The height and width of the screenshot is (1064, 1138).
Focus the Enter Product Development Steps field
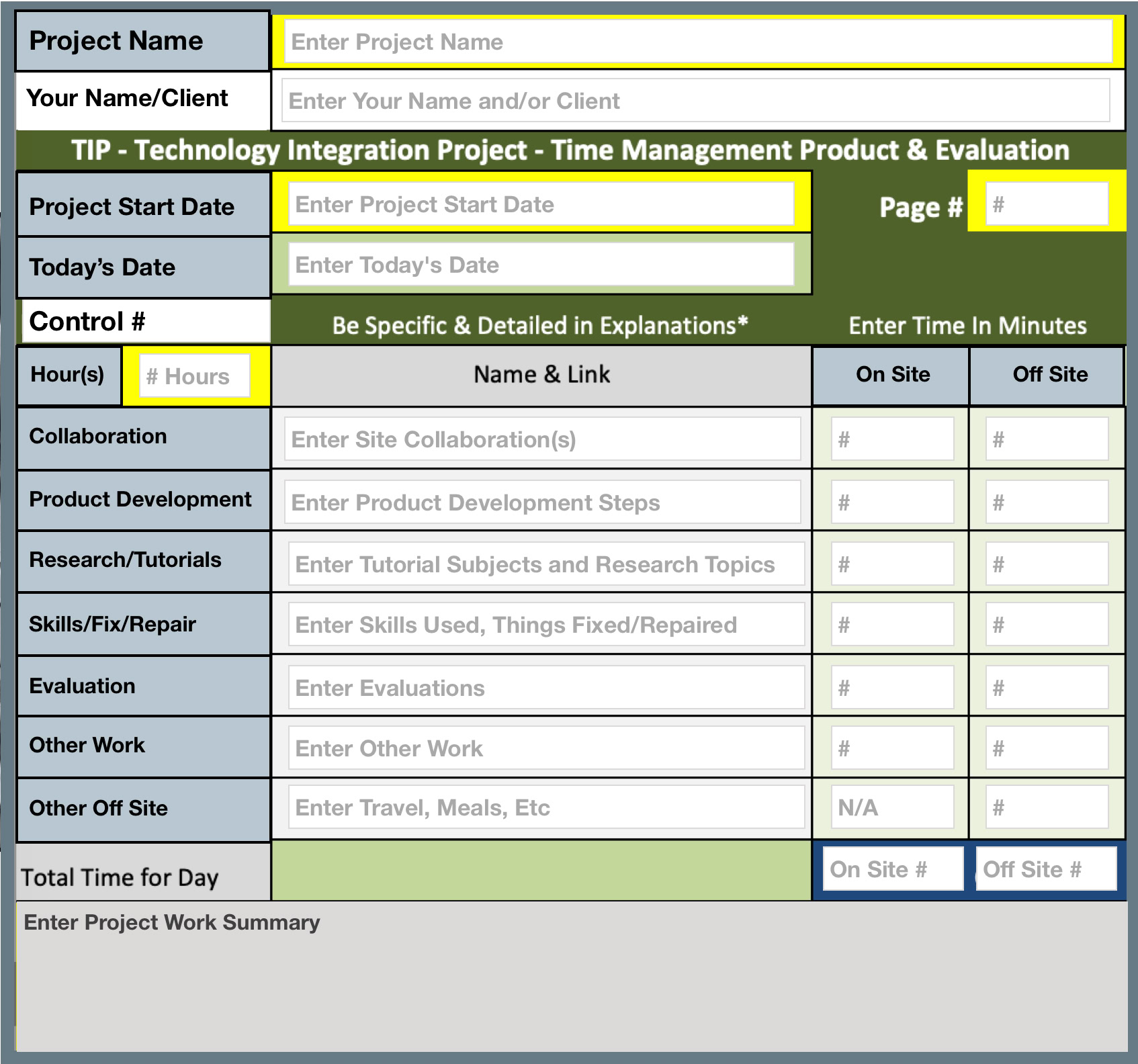pyautogui.click(x=543, y=502)
